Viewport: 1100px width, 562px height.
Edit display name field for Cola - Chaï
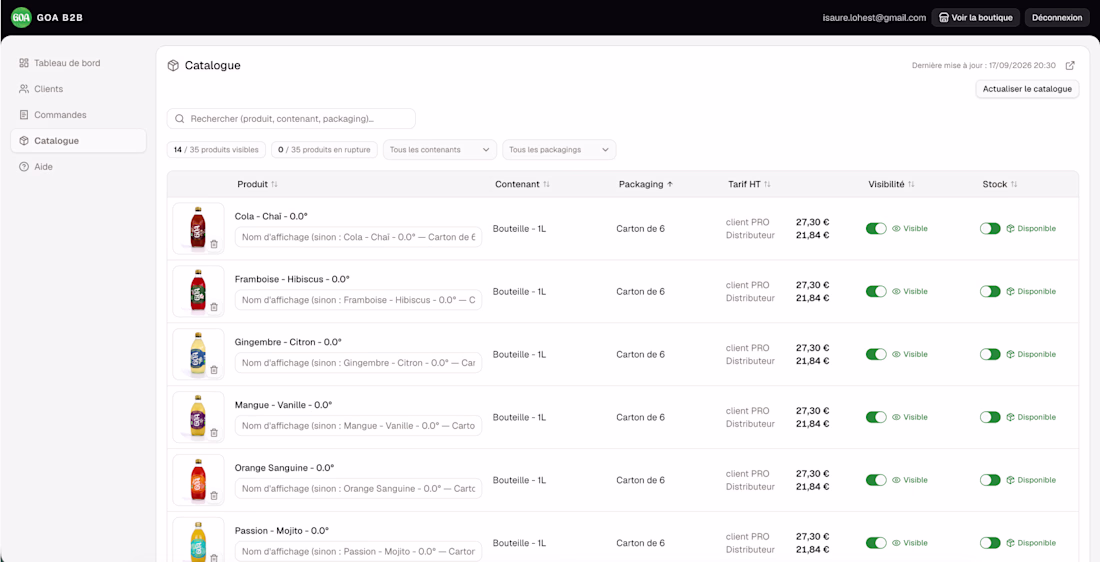pos(358,237)
